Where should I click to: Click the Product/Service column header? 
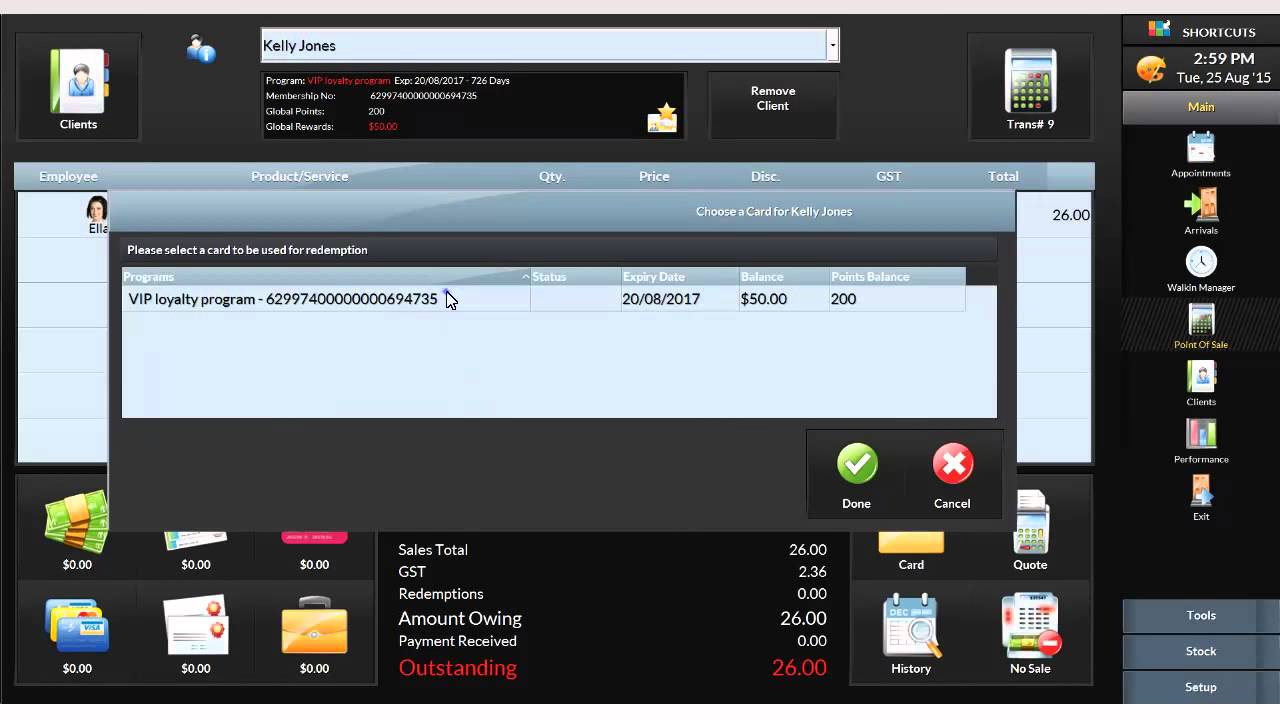[299, 176]
